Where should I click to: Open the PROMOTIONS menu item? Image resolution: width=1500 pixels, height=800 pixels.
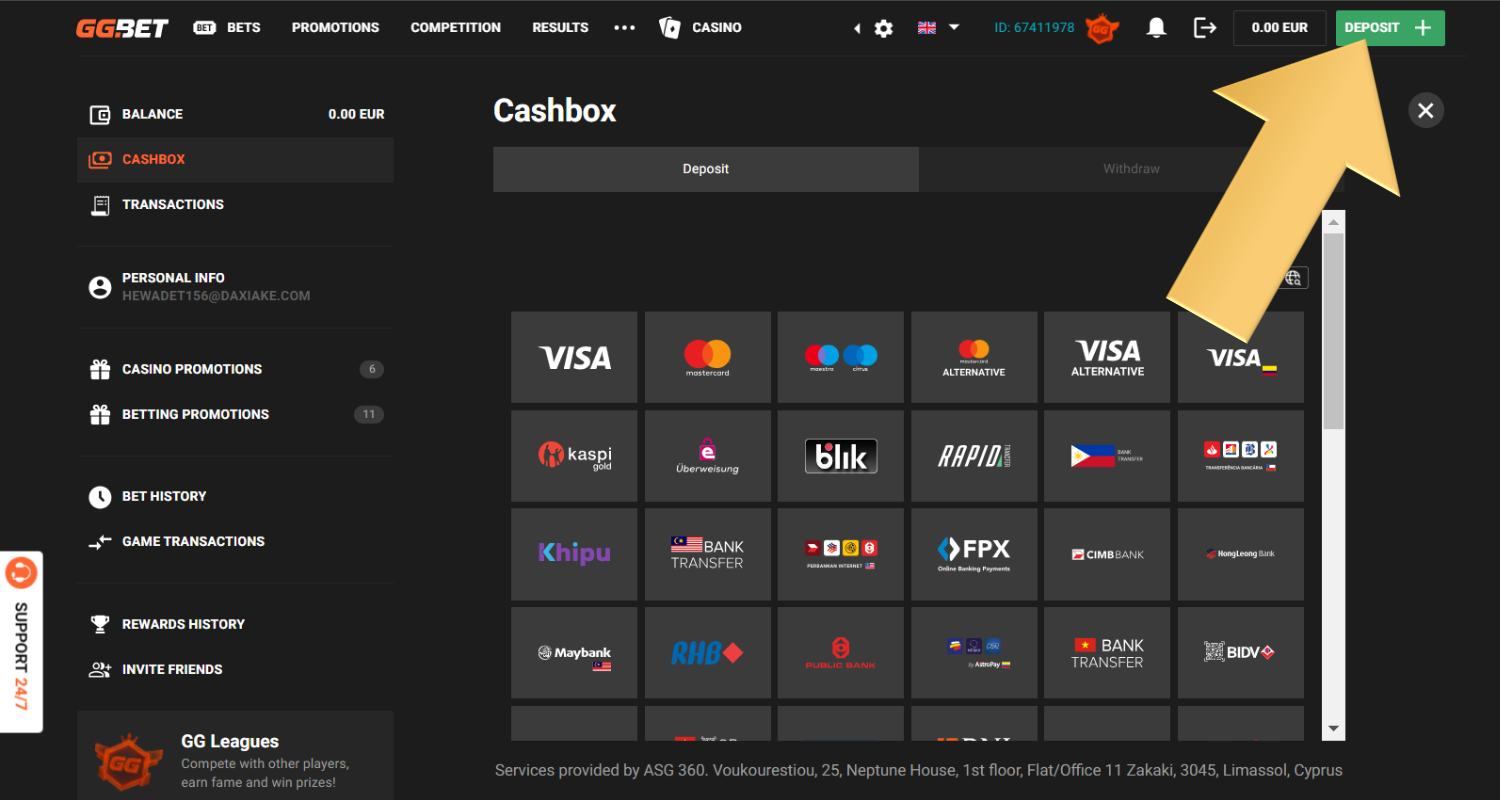pyautogui.click(x=336, y=28)
